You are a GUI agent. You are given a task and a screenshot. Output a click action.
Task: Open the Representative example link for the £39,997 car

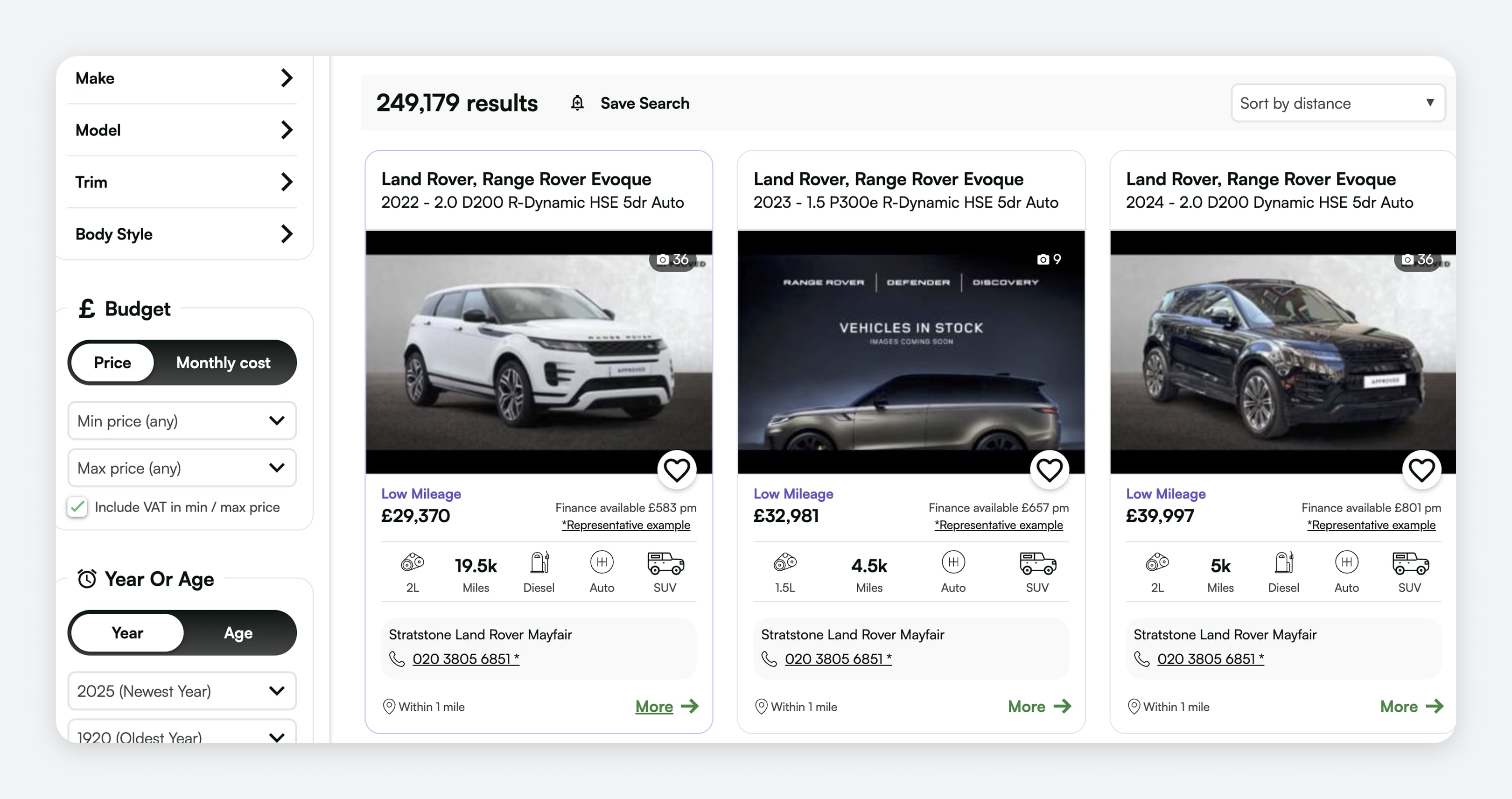(x=1371, y=526)
